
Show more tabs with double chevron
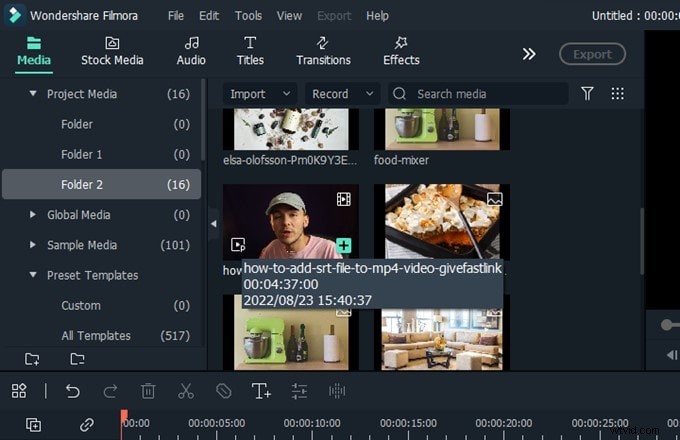click(529, 54)
